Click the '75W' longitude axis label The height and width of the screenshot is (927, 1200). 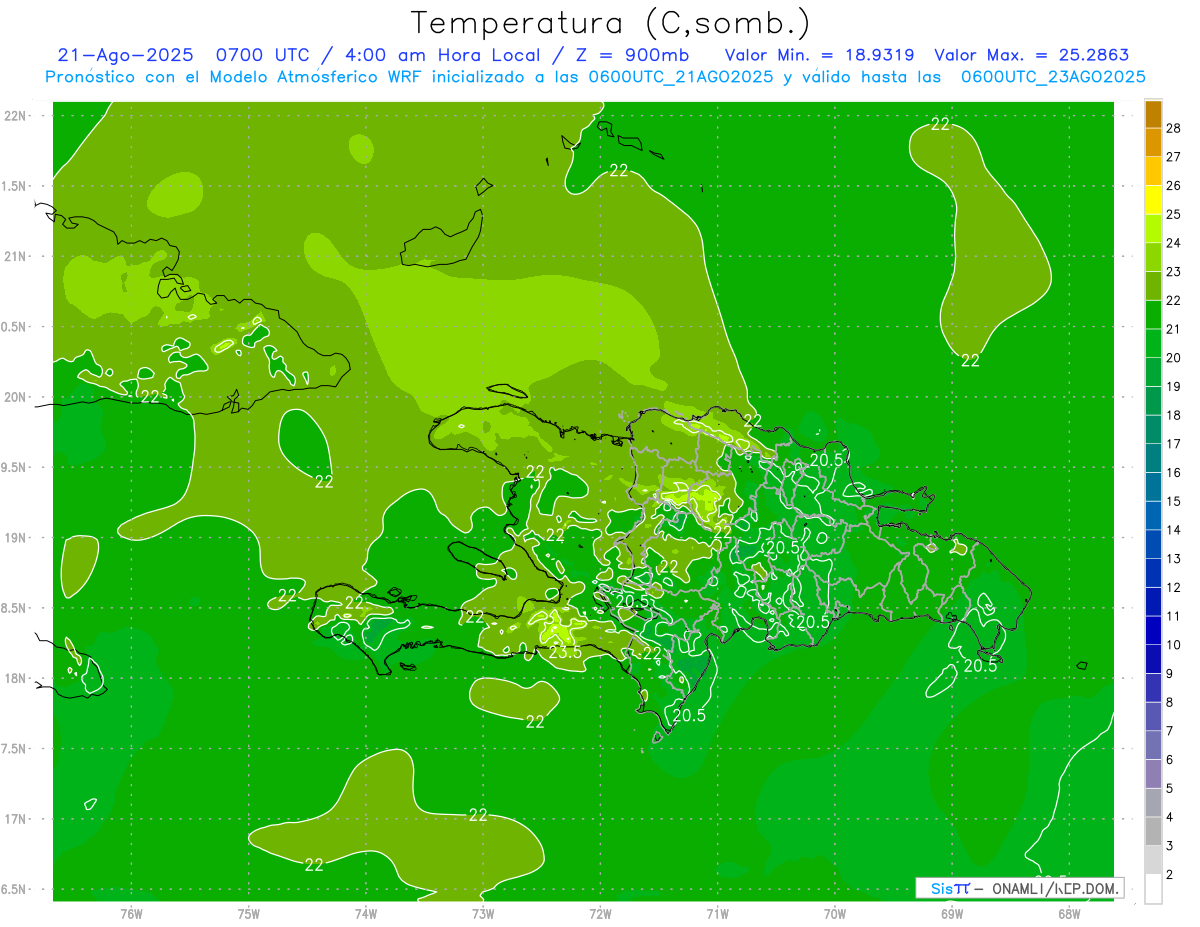(249, 914)
